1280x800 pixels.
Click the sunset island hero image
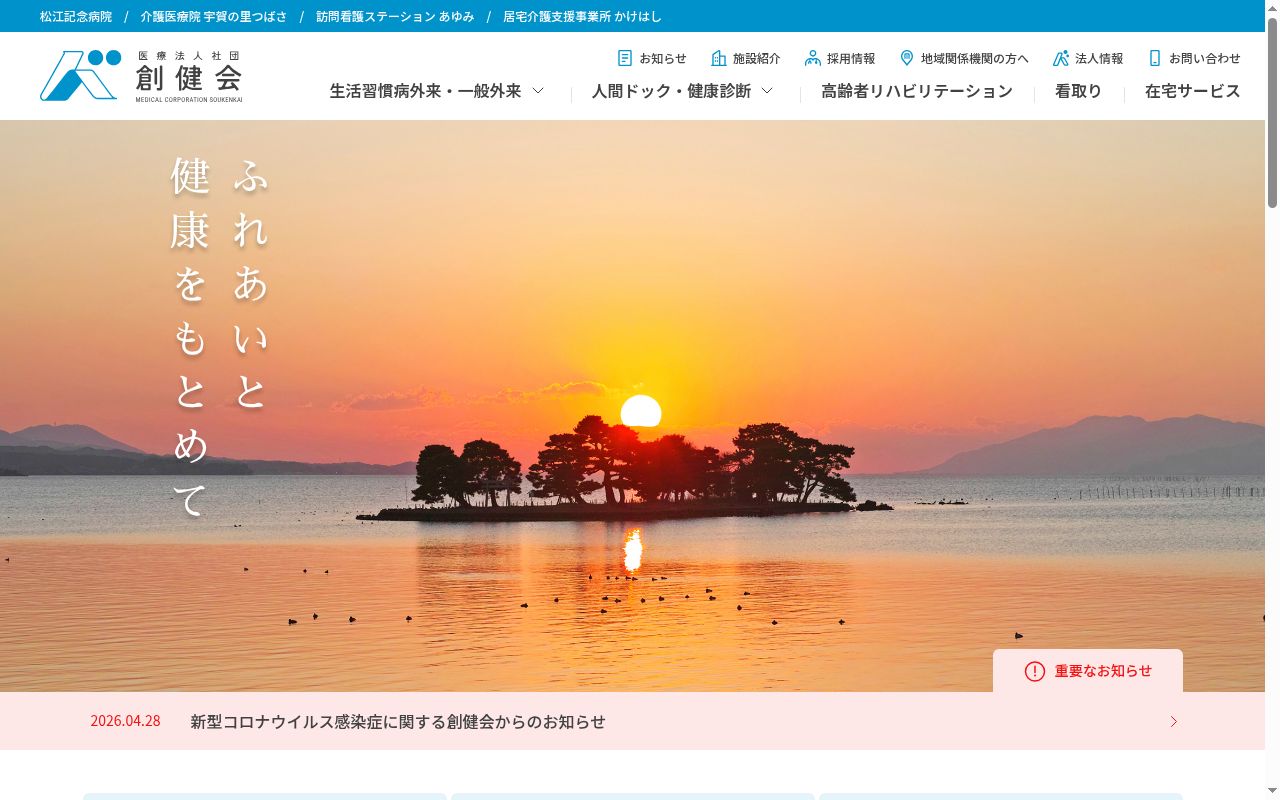pos(632,406)
